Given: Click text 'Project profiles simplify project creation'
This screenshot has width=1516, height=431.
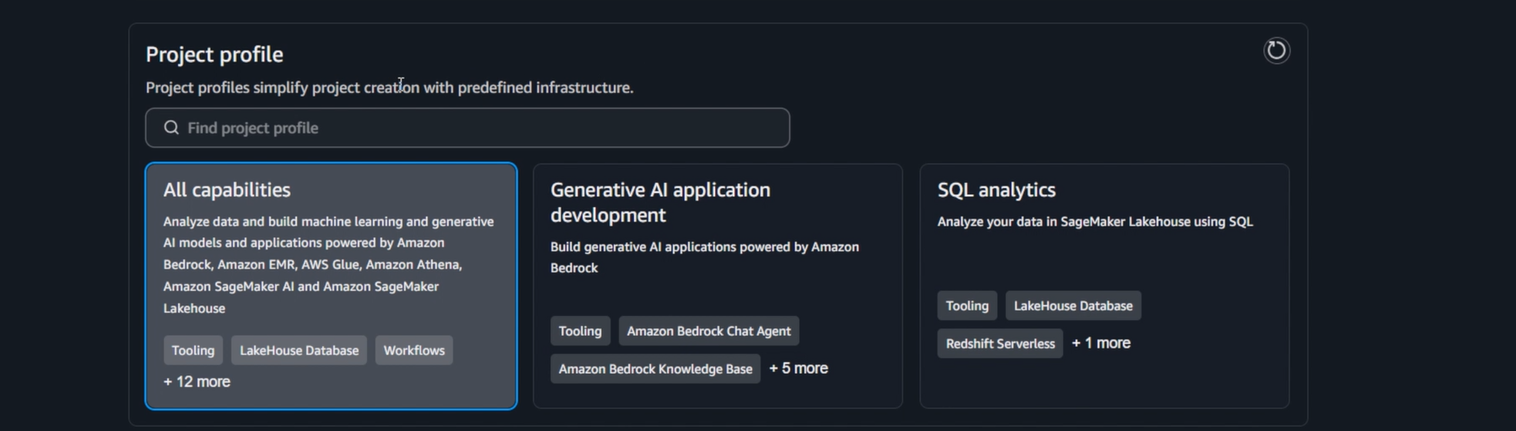Looking at the screenshot, I should click(283, 88).
